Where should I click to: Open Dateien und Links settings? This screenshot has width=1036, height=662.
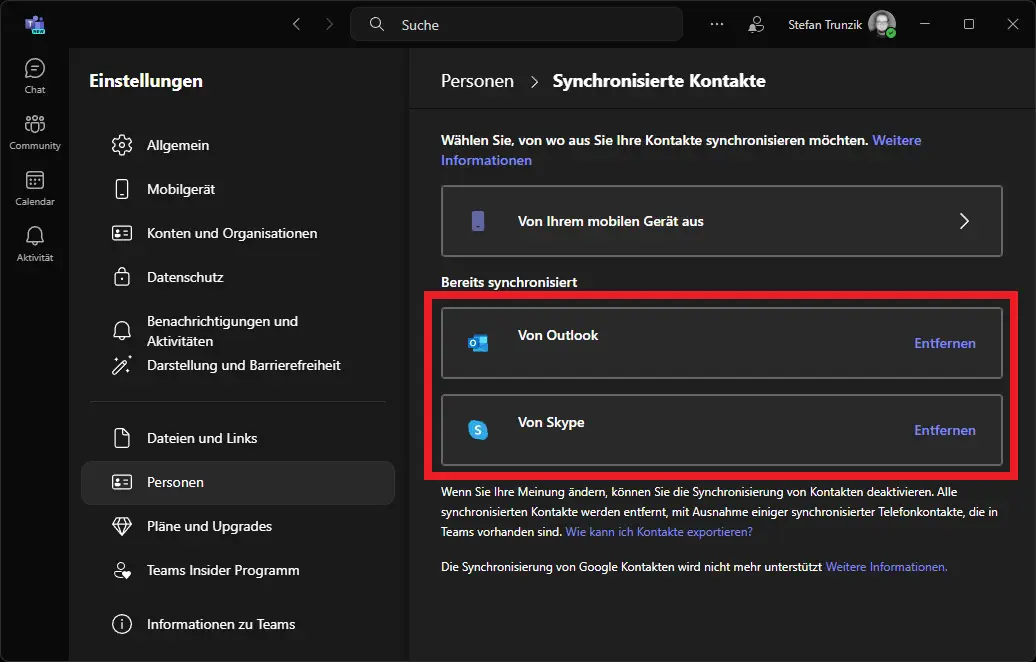[238, 438]
